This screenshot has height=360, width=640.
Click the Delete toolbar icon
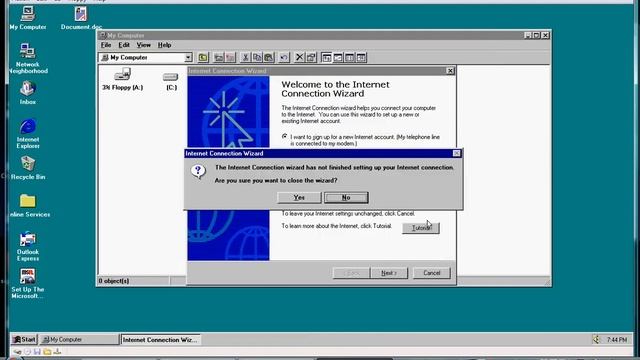point(299,58)
